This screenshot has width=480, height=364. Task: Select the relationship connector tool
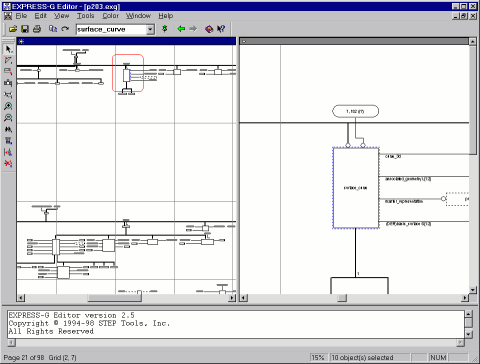(x=8, y=95)
